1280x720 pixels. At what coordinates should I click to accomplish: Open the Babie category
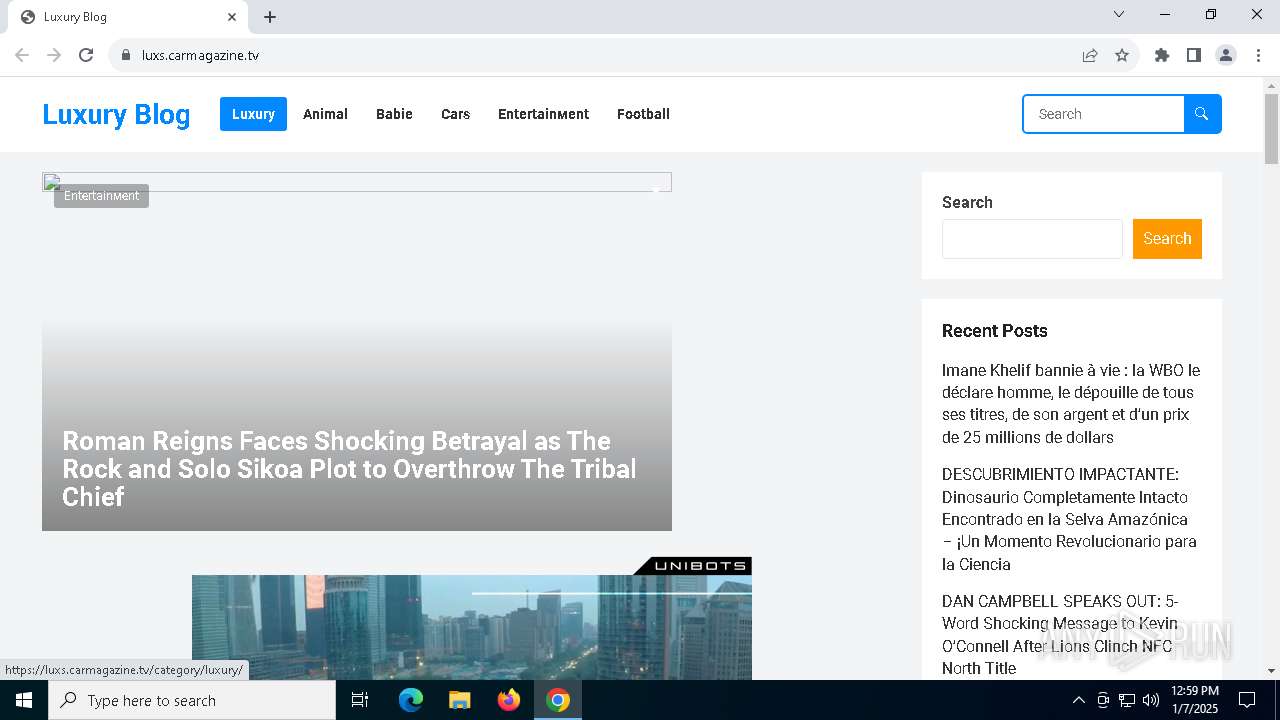click(394, 114)
